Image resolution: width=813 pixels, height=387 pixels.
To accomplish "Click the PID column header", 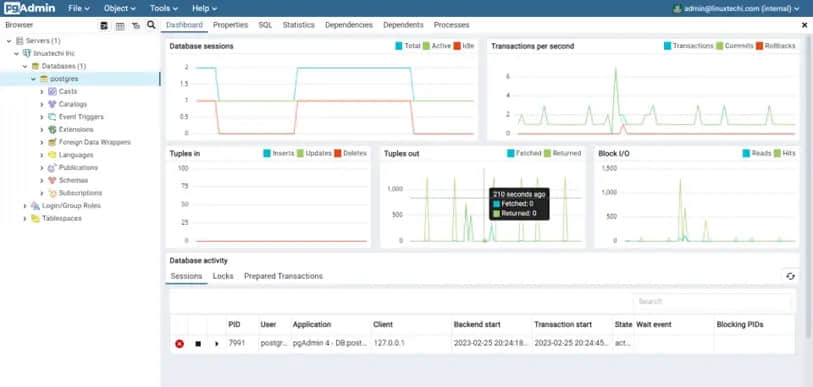I will pyautogui.click(x=242, y=325).
